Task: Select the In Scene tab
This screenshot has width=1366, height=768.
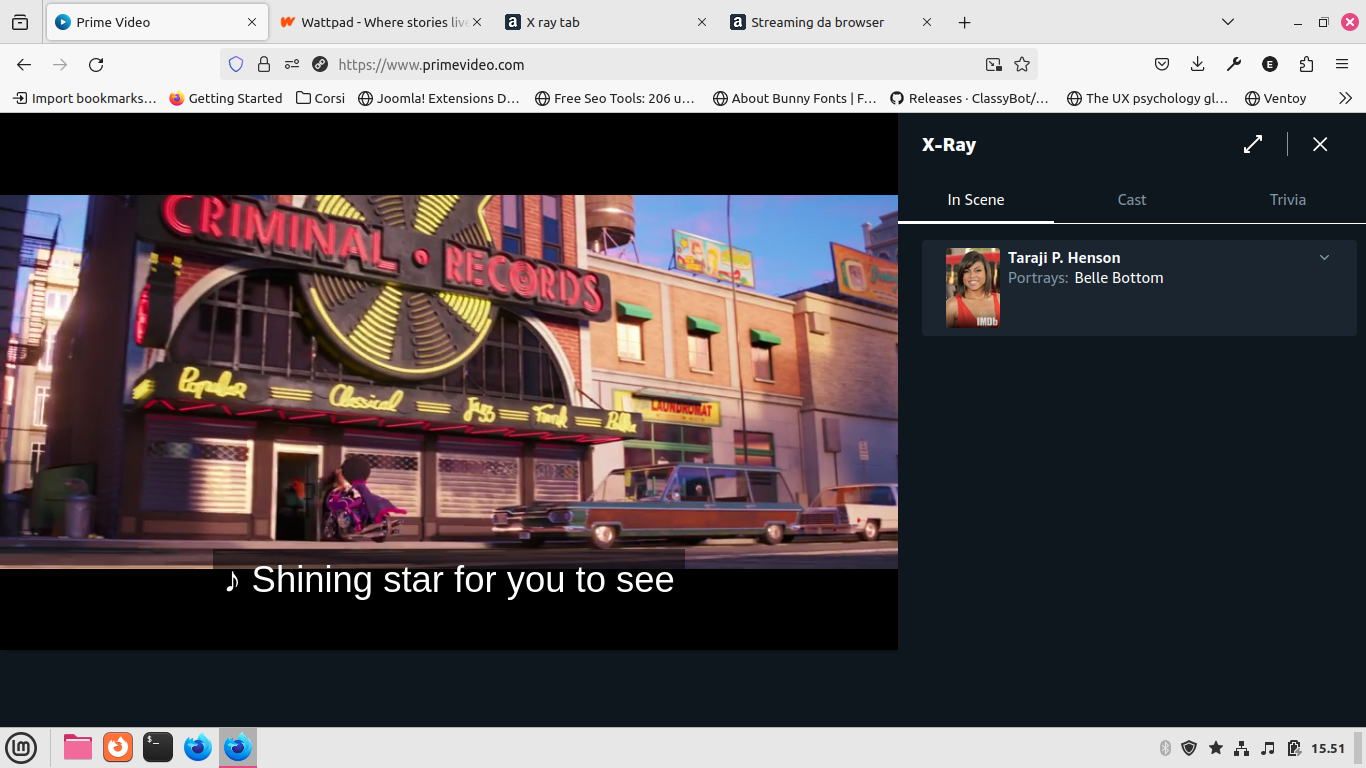Action: (x=975, y=200)
